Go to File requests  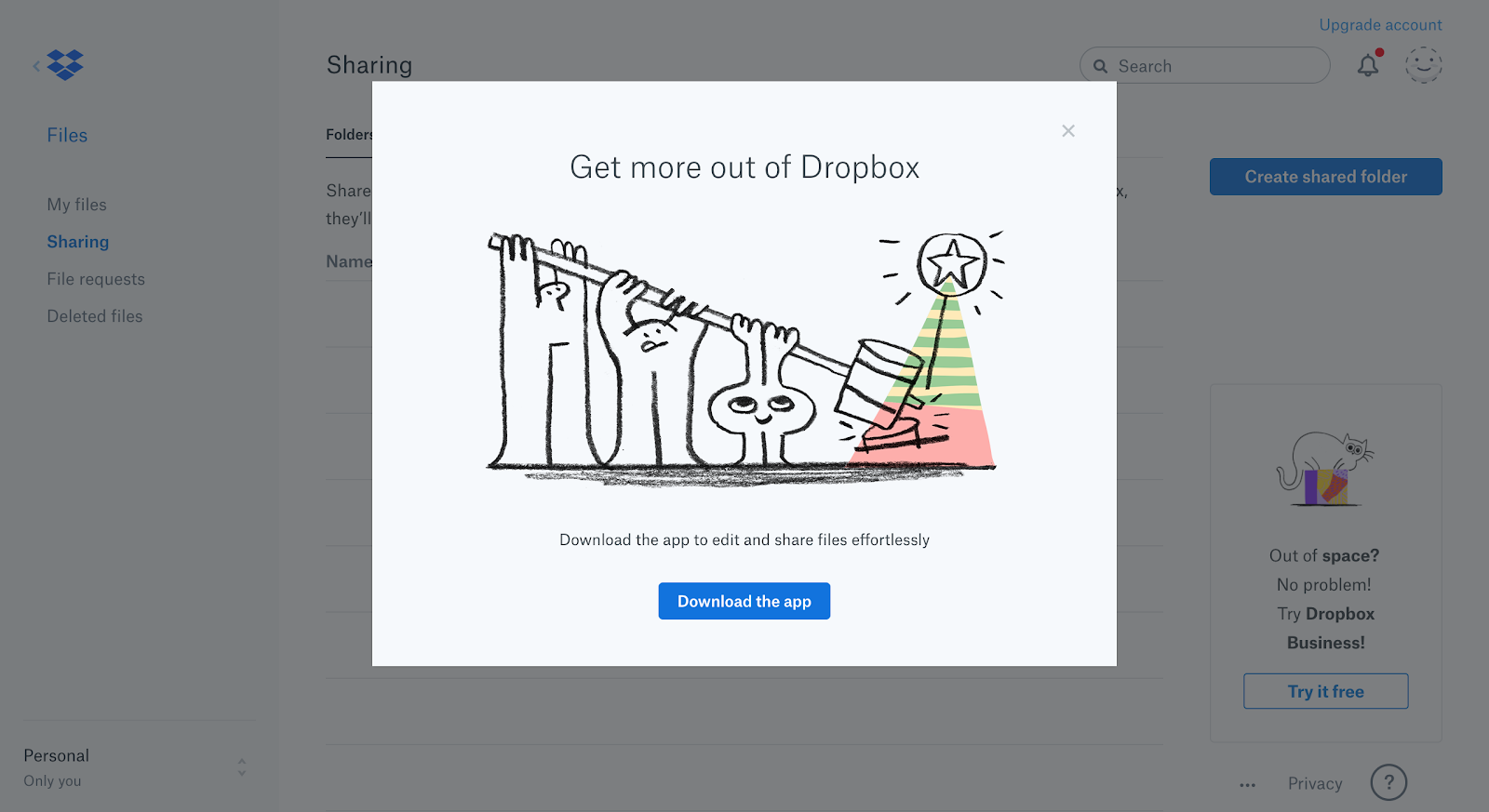click(96, 279)
